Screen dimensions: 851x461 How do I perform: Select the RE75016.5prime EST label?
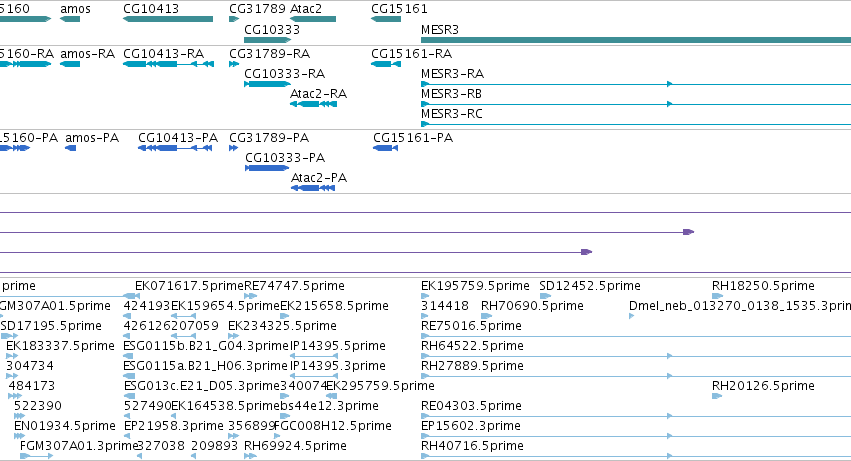472,326
